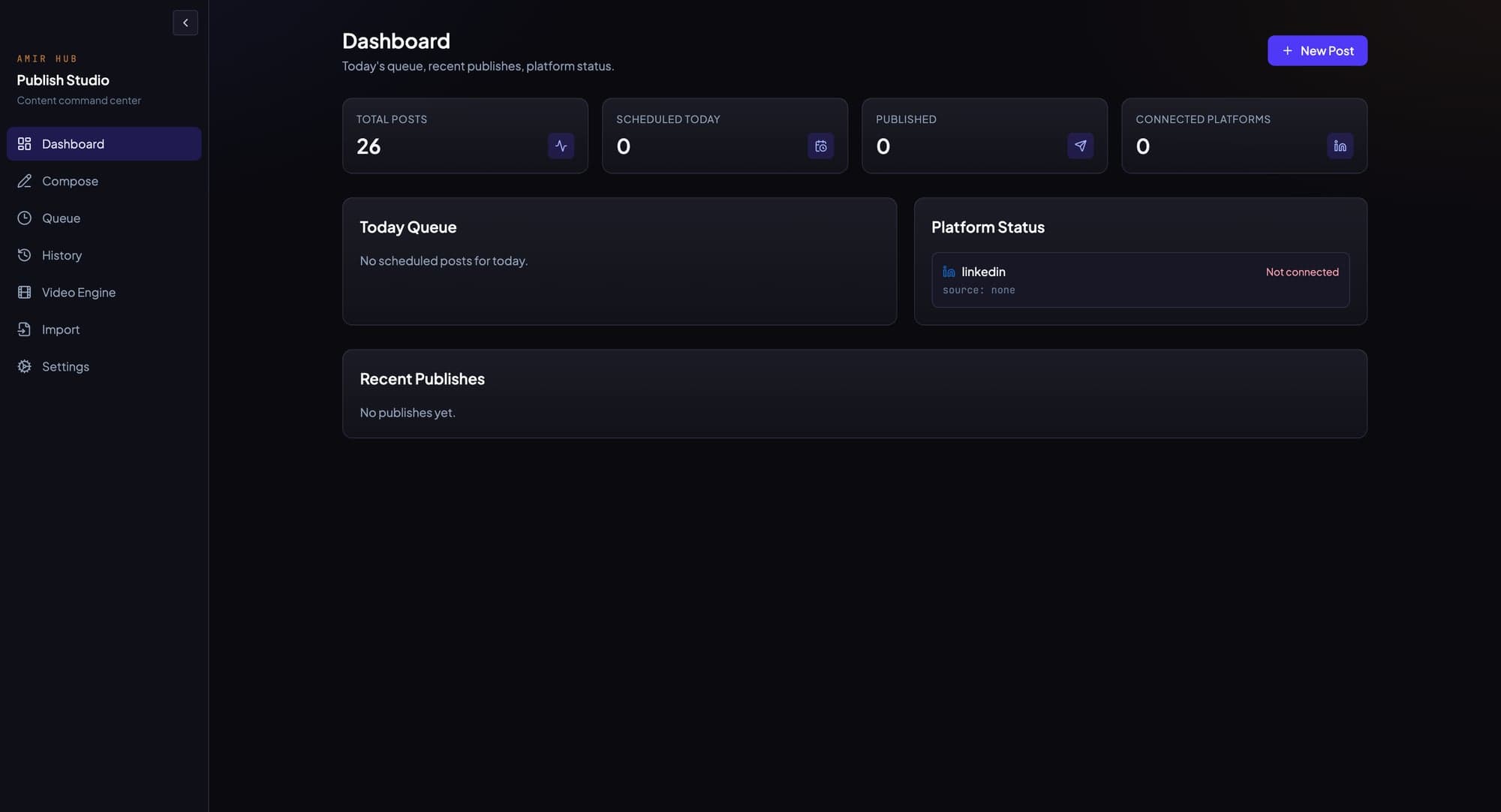The image size is (1501, 812).
Task: Click the Import file icon
Action: tap(23, 329)
